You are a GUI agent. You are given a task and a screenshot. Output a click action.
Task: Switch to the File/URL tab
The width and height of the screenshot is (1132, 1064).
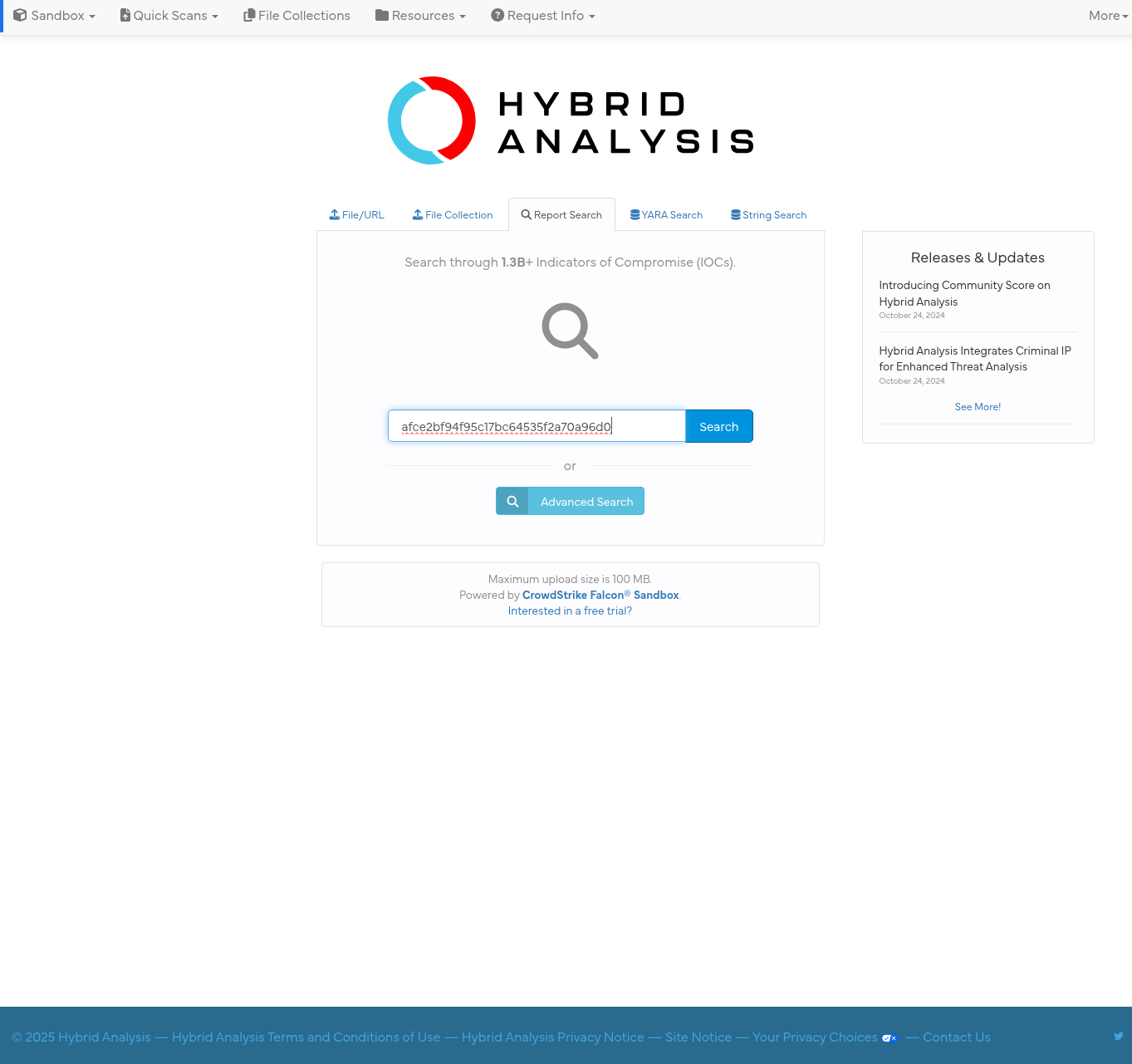tap(357, 215)
